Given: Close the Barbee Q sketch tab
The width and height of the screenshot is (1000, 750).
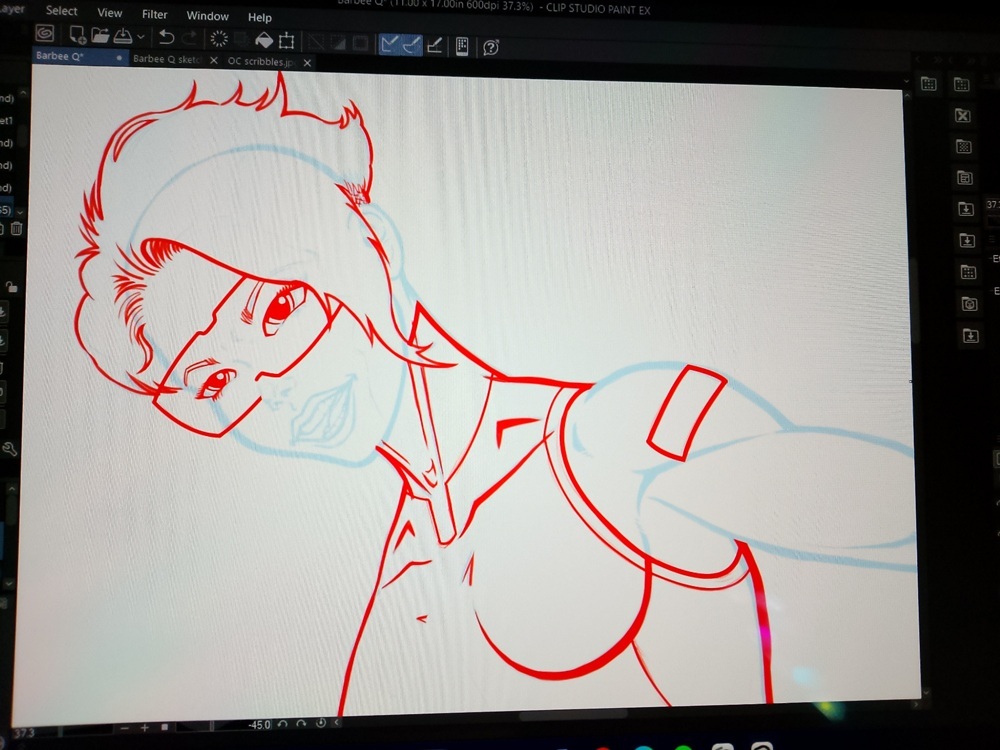Looking at the screenshot, I should 211,61.
